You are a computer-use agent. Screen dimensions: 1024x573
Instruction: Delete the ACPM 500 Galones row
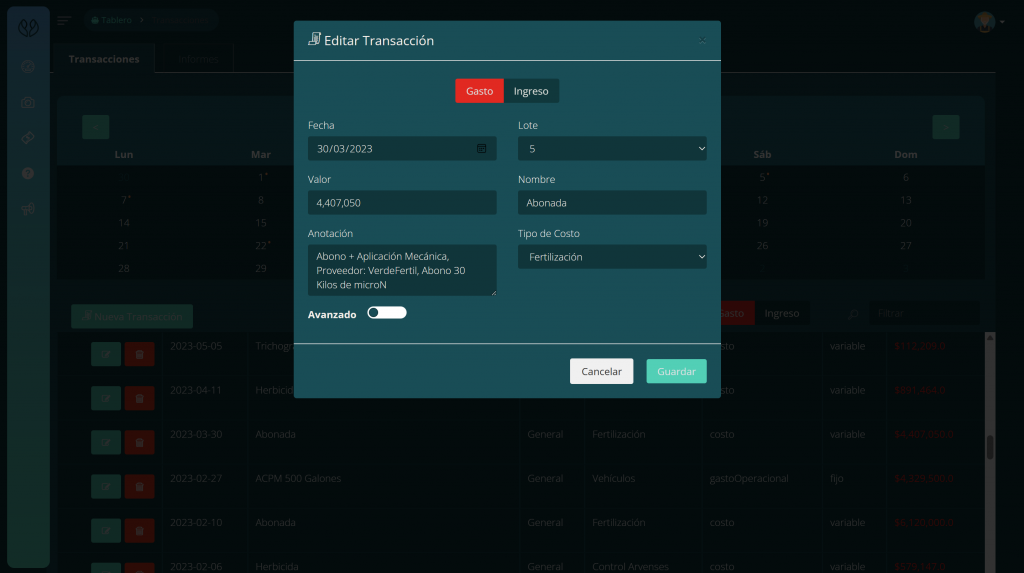(139, 486)
